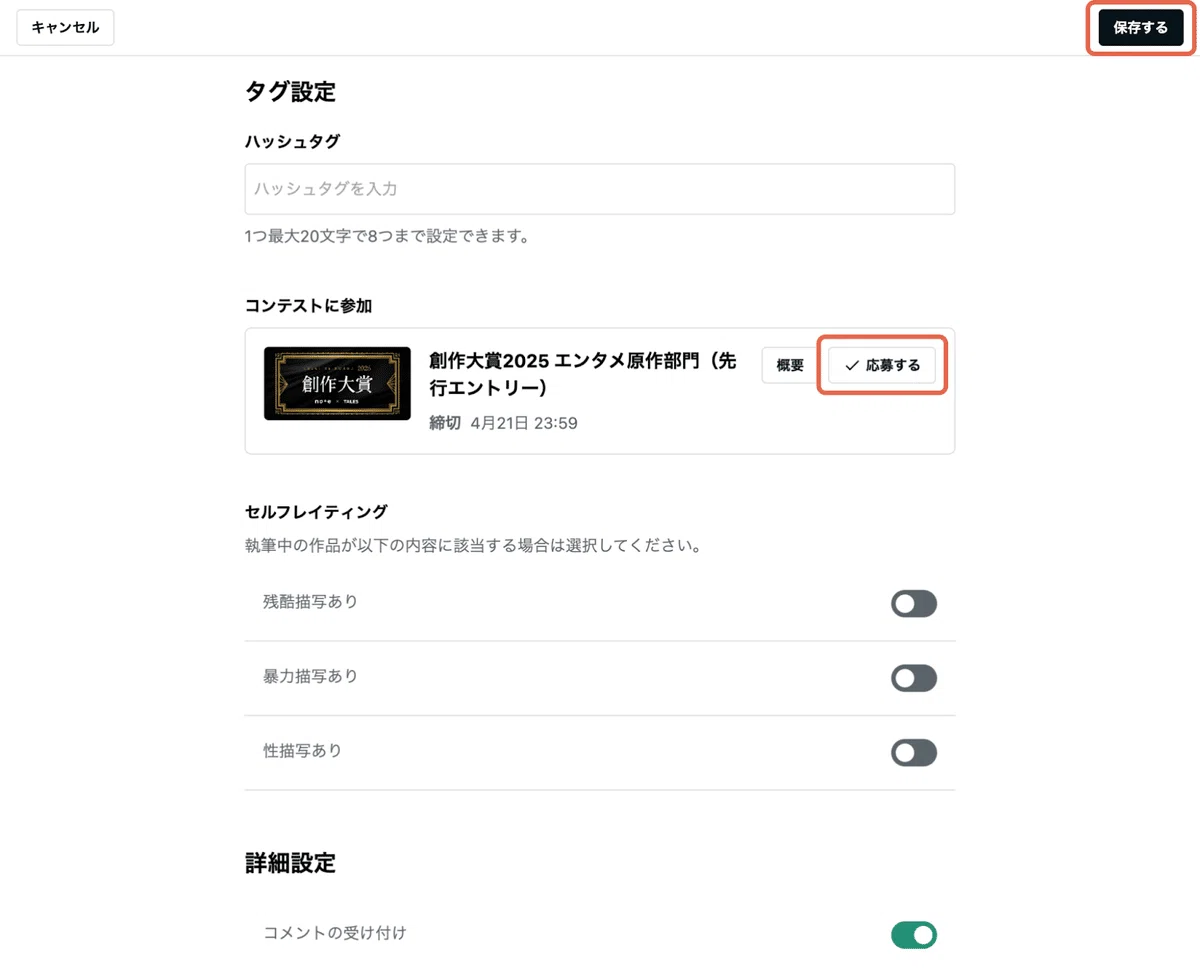The width and height of the screenshot is (1200, 970).
Task: Enable 暴力描写あり toggle
Action: pyautogui.click(x=914, y=678)
